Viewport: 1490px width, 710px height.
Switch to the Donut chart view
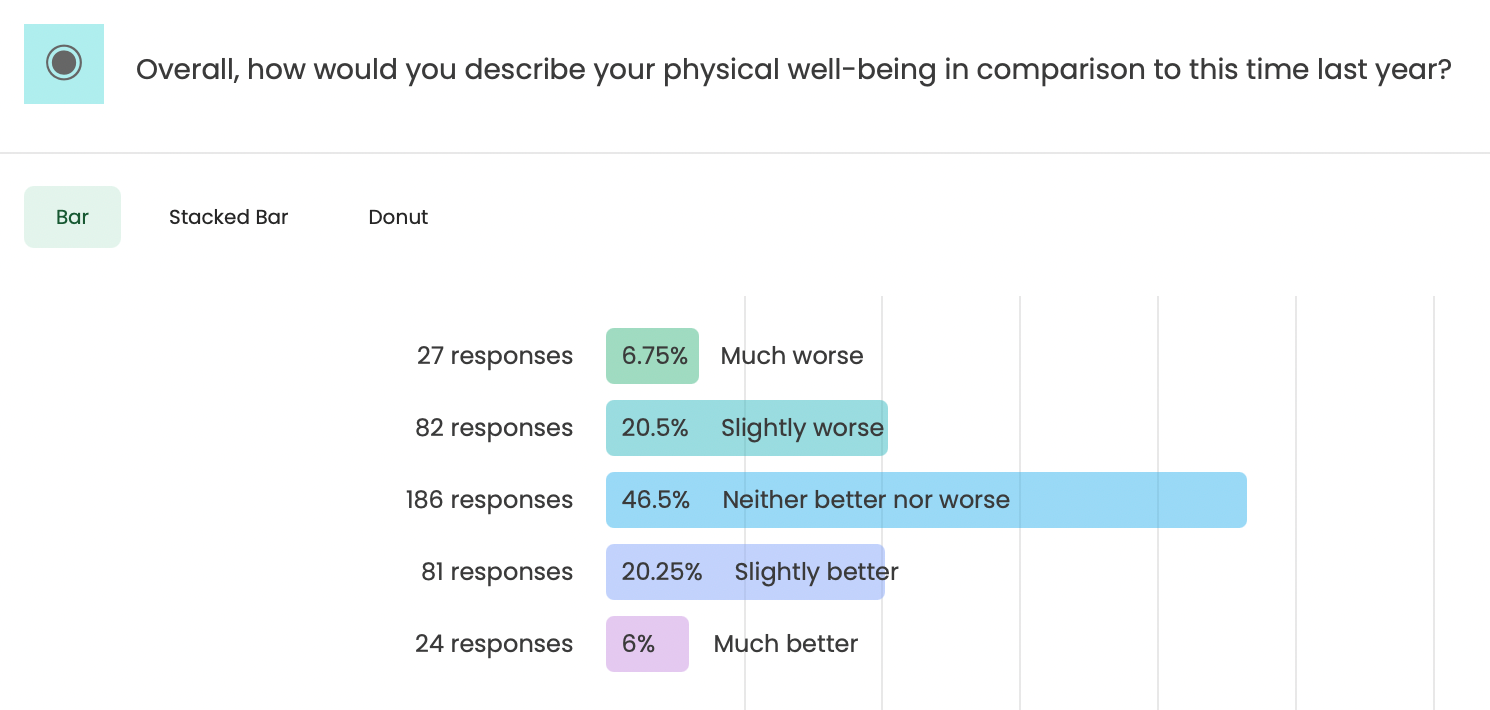[398, 217]
